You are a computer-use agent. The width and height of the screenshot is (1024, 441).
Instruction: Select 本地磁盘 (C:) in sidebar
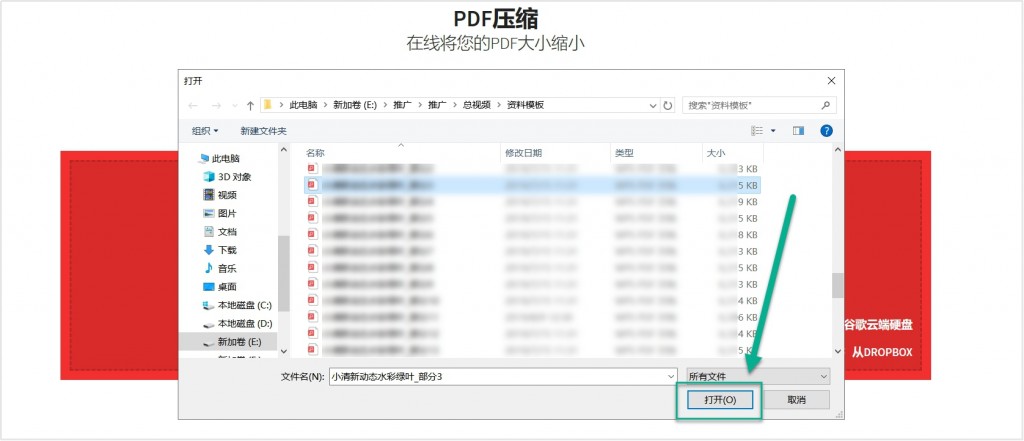[x=238, y=304]
